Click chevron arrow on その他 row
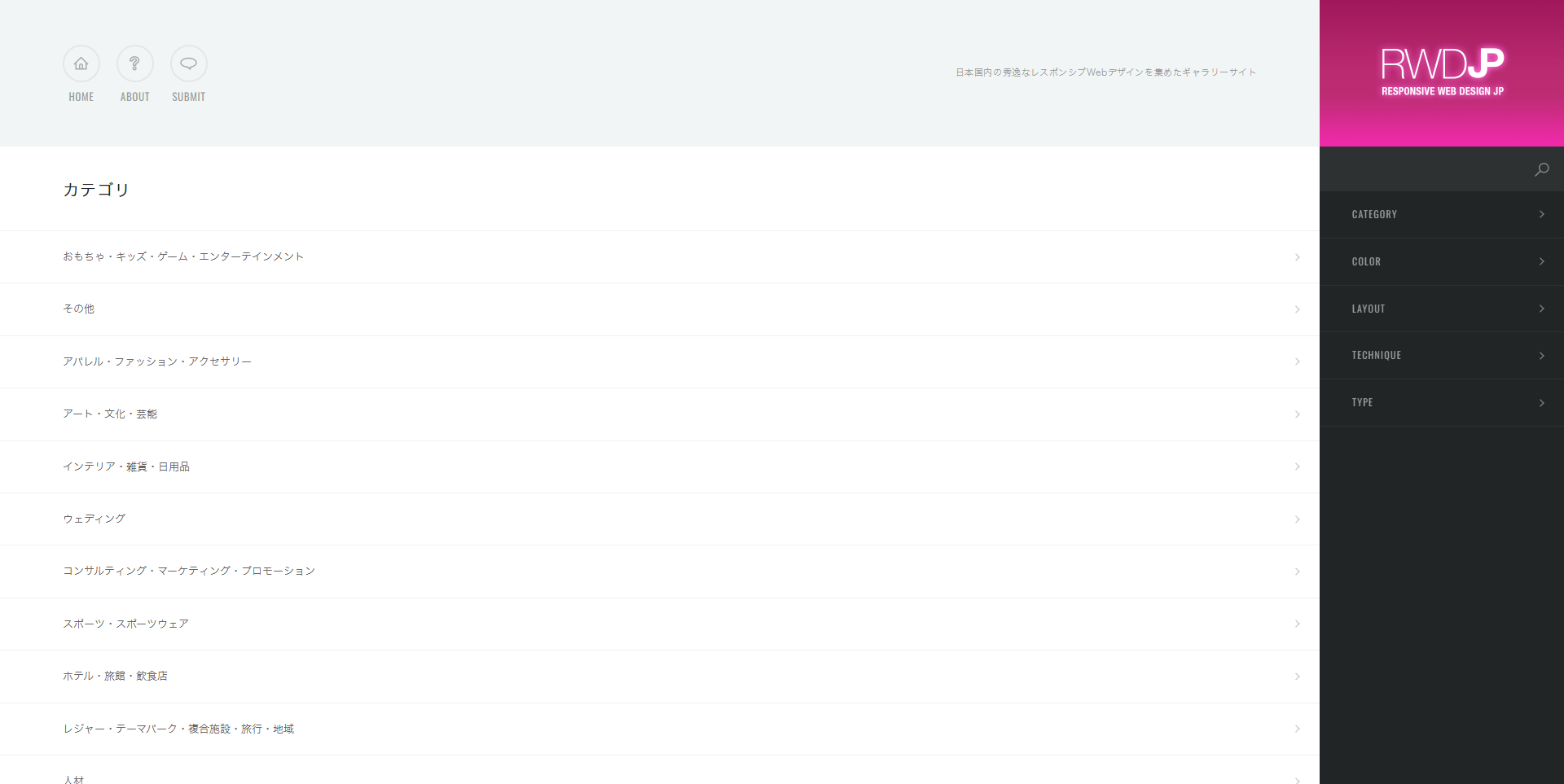This screenshot has height=784, width=1564. point(1297,309)
